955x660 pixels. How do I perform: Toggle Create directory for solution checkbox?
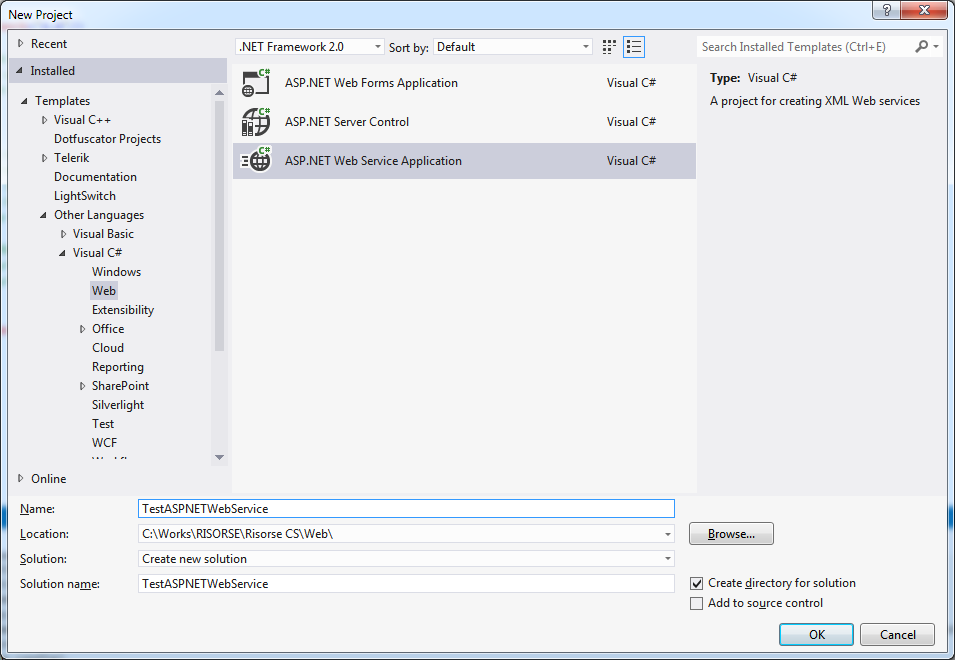[697, 583]
